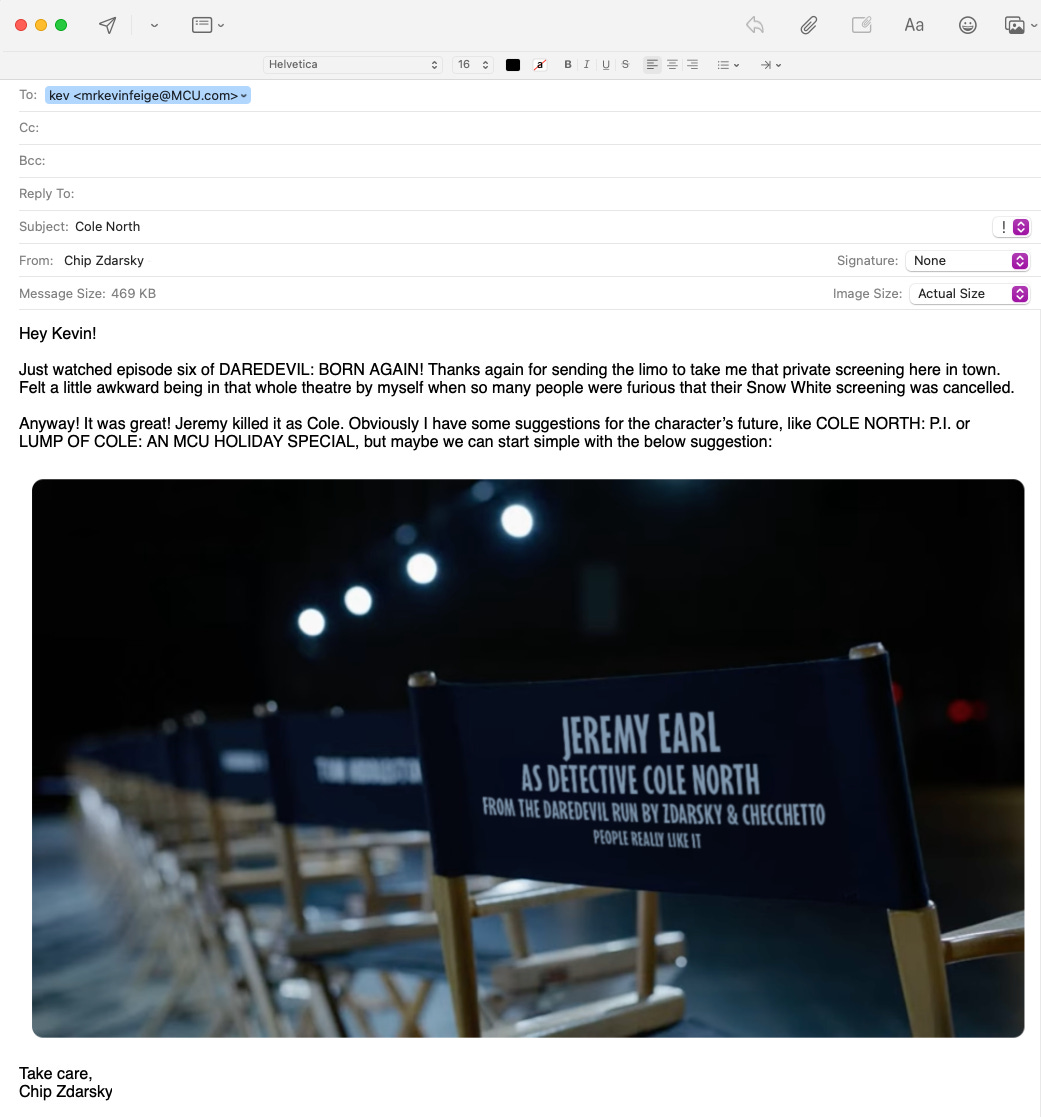
Task: Open the black text color swatch
Action: click(x=512, y=65)
